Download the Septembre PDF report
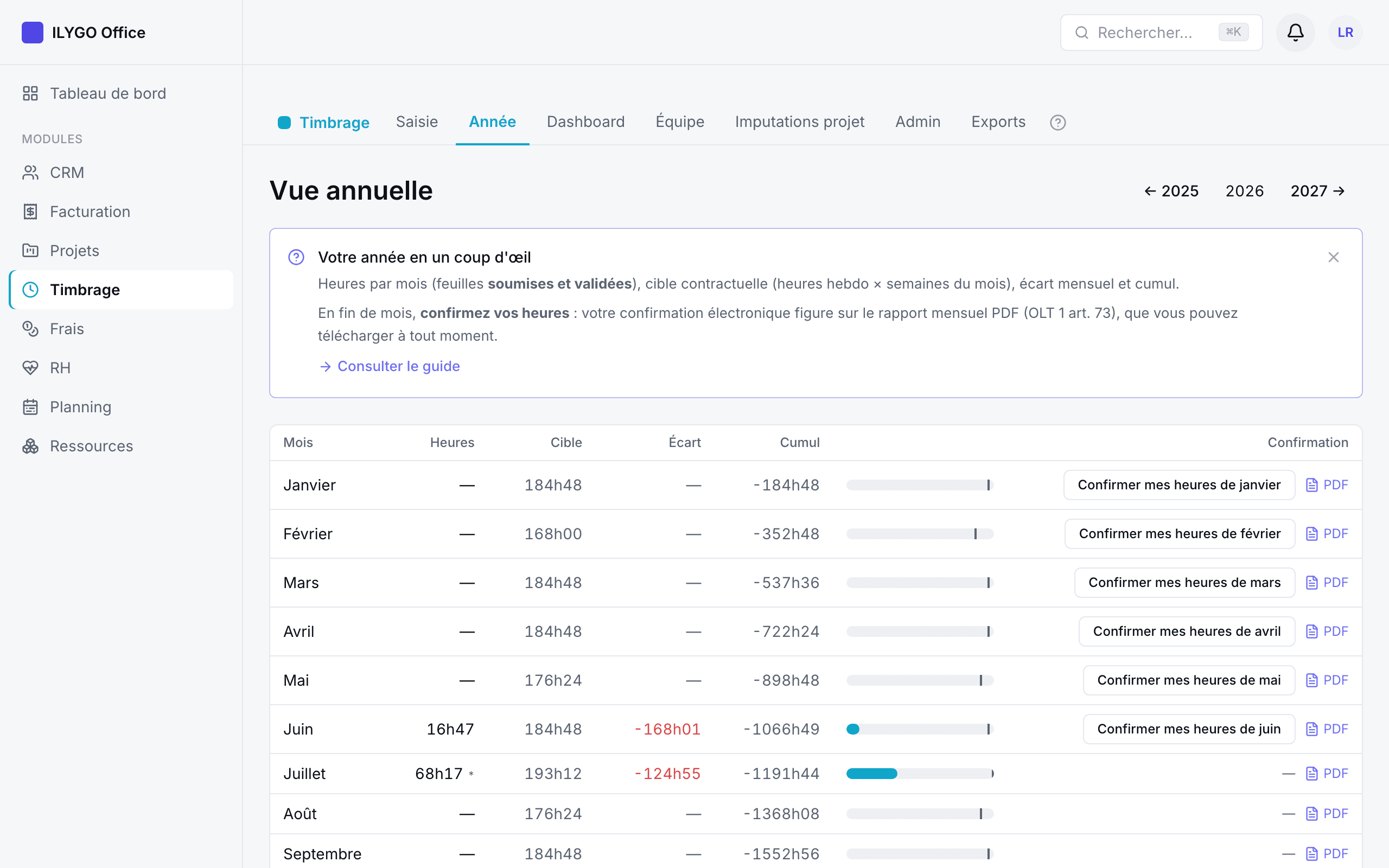Viewport: 1389px width, 868px height. coord(1327,854)
